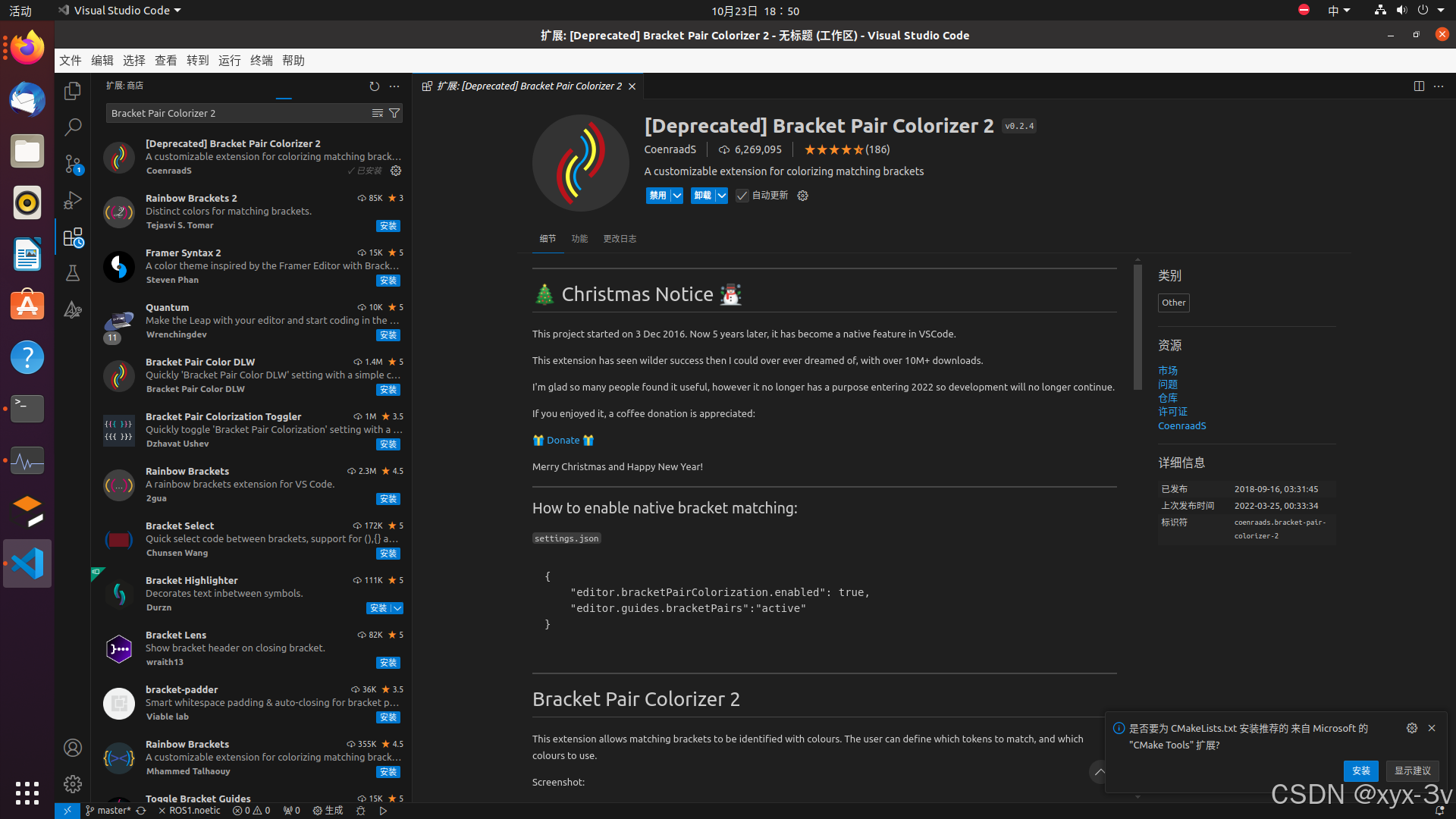Click 显示建议 in notification
The width and height of the screenshot is (1456, 819).
point(1413,770)
